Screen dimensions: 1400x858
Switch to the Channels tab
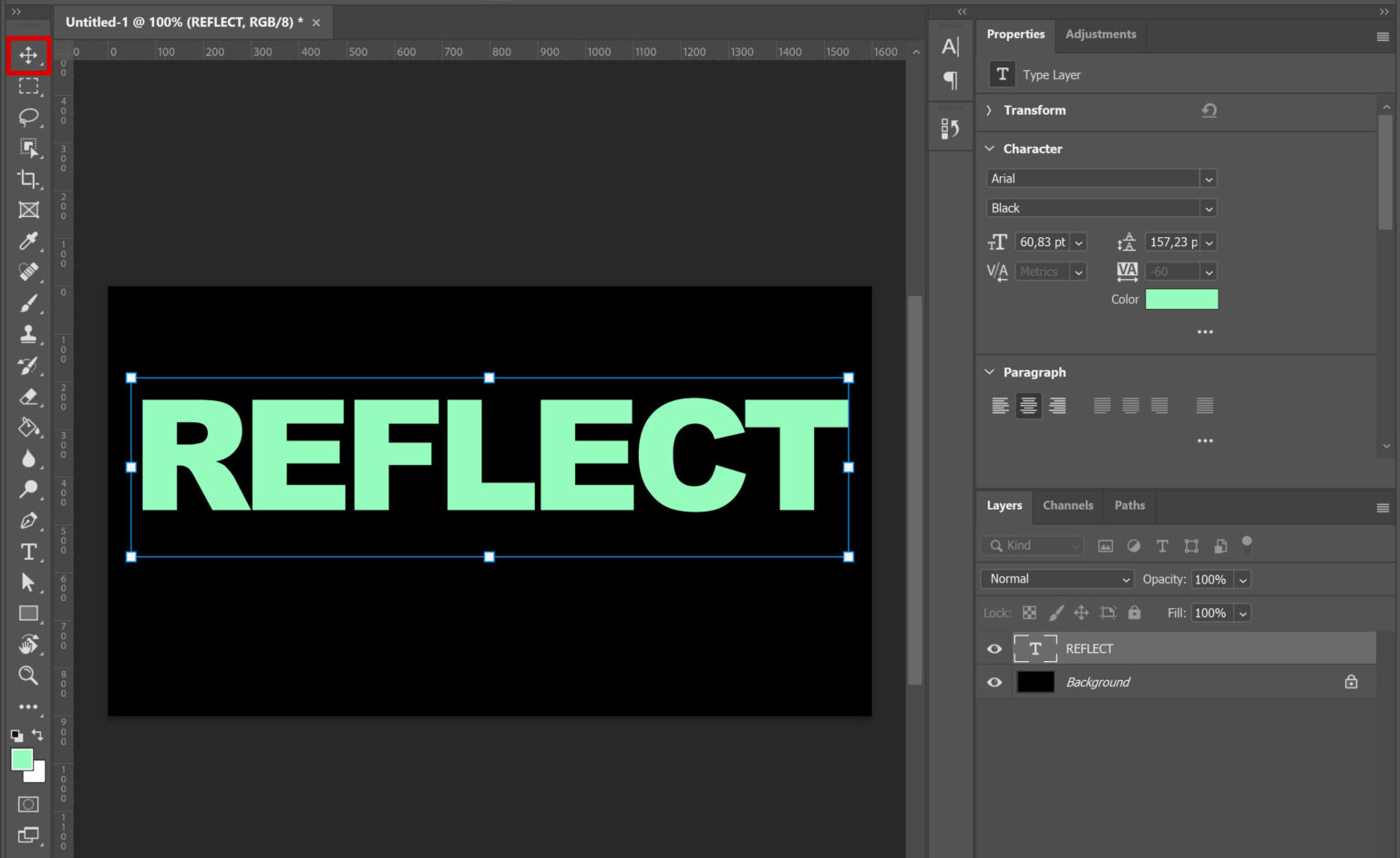tap(1067, 505)
